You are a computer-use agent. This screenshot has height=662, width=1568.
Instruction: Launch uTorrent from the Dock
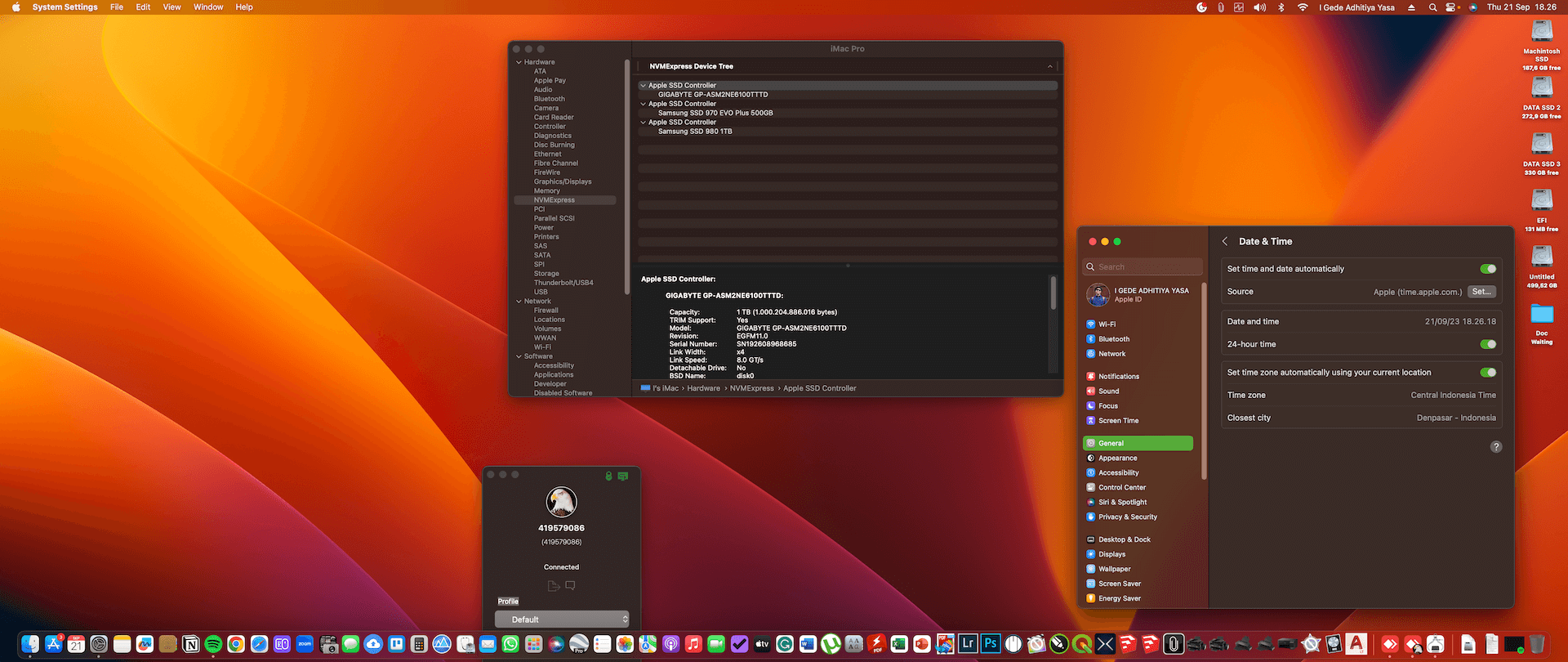point(831,644)
